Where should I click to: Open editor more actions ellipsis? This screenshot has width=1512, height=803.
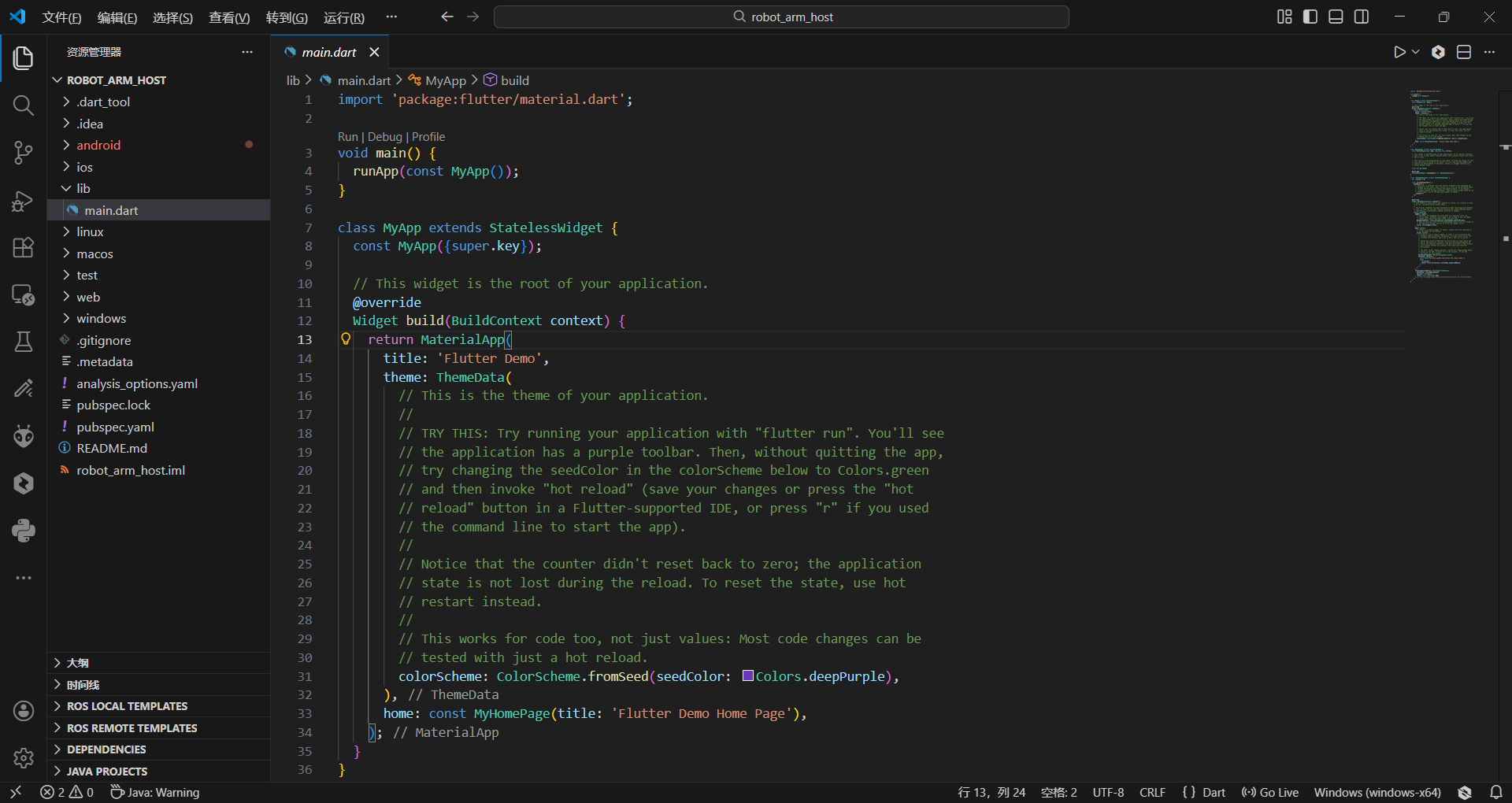coord(1489,52)
